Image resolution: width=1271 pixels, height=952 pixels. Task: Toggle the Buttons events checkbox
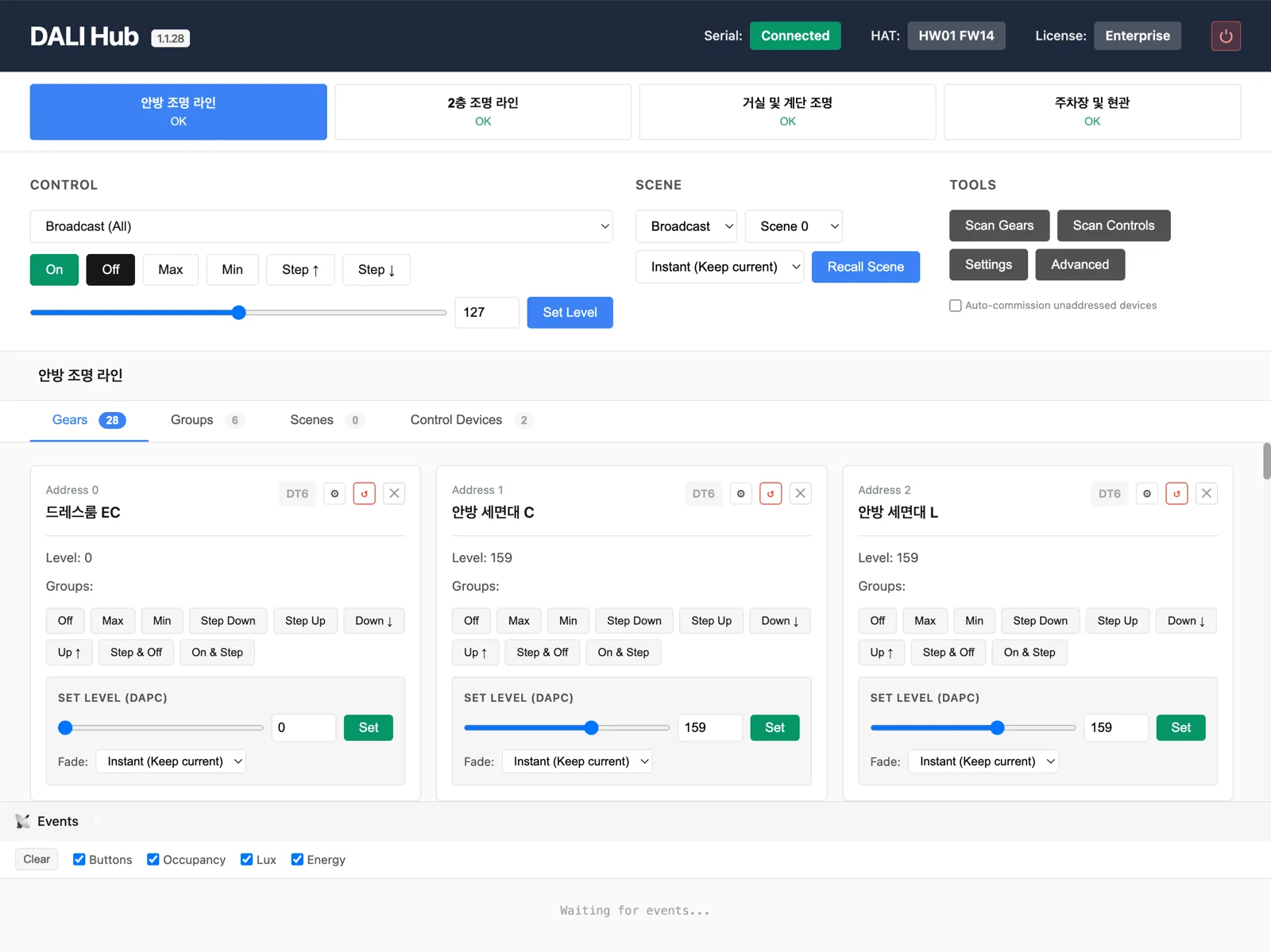(x=79, y=859)
